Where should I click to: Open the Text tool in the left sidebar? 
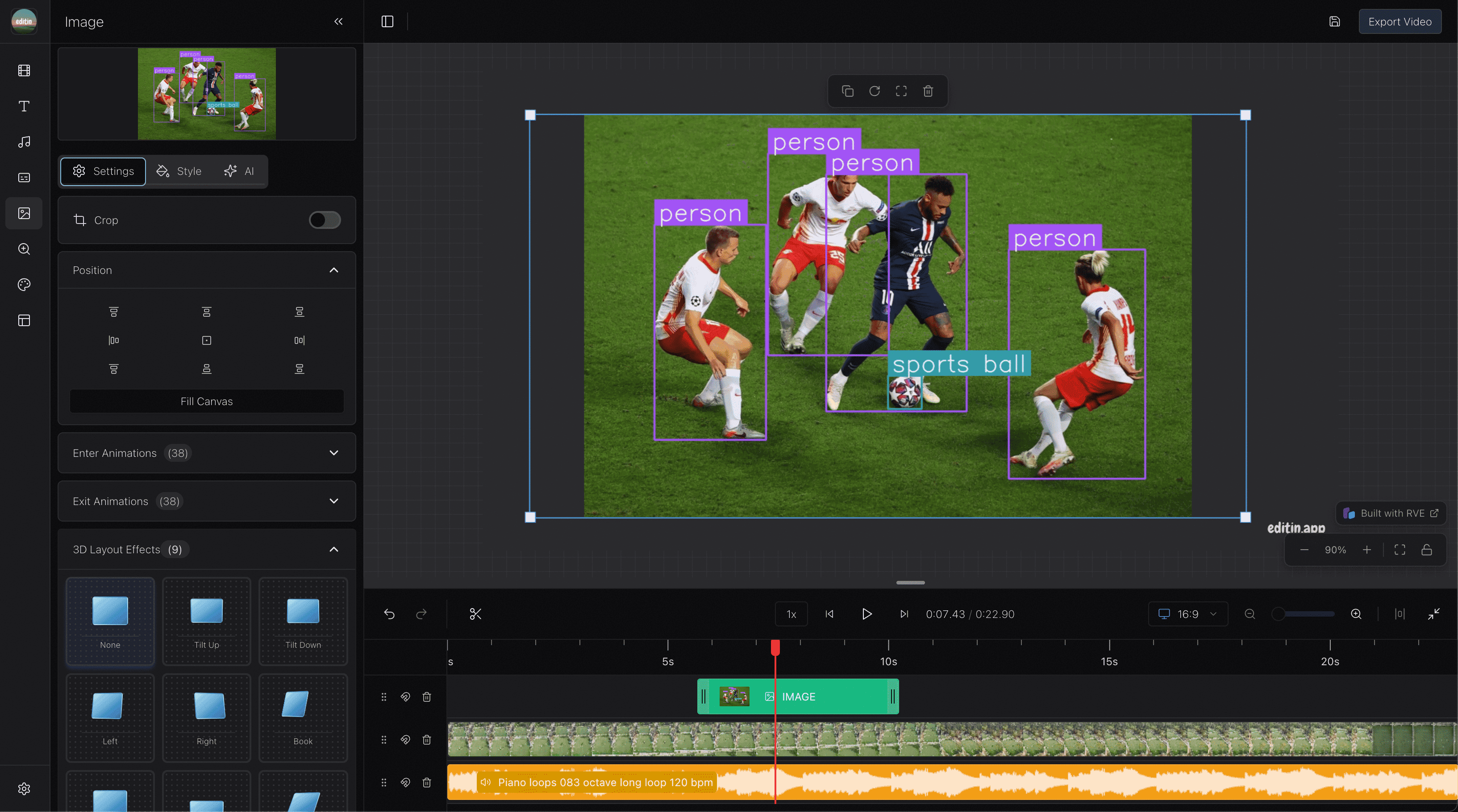coord(24,106)
